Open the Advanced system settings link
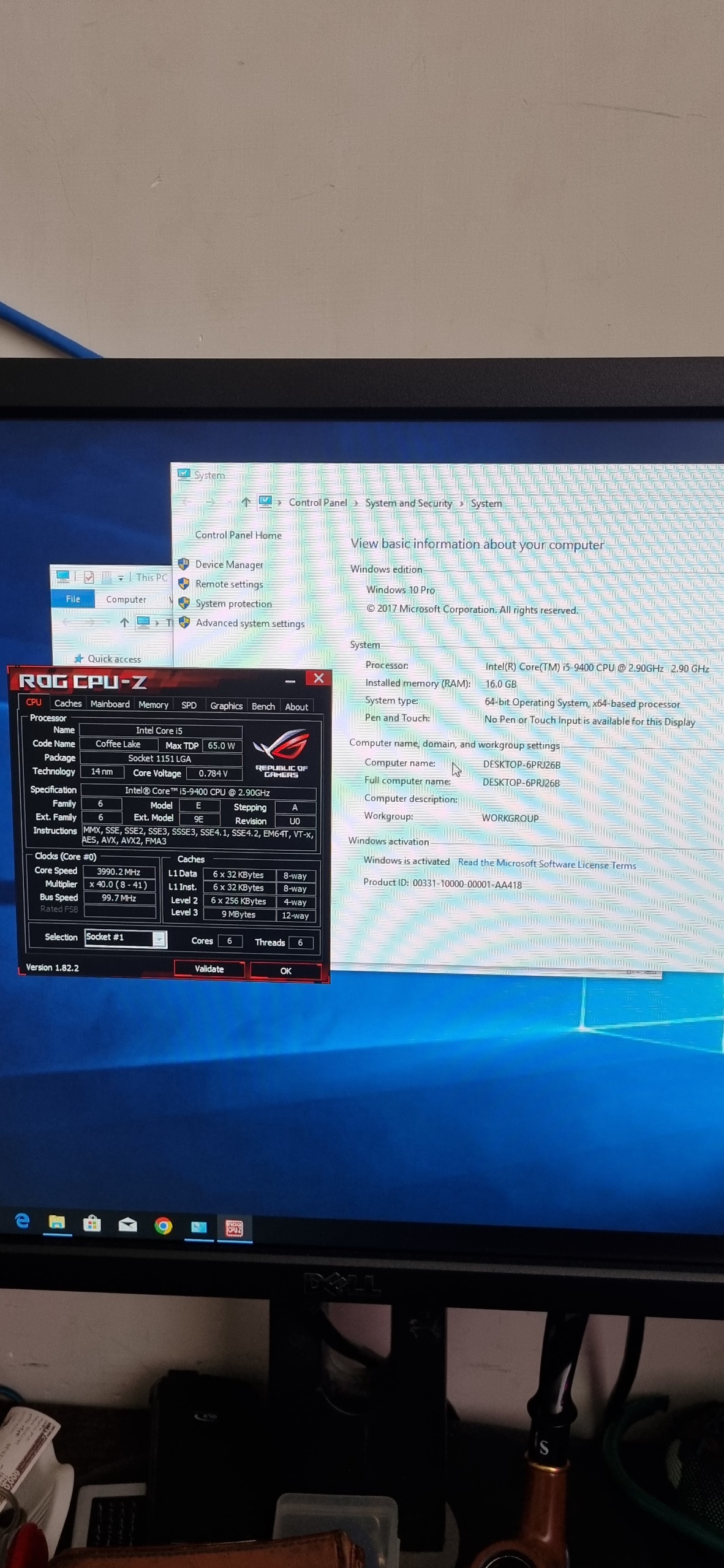 pyautogui.click(x=250, y=624)
